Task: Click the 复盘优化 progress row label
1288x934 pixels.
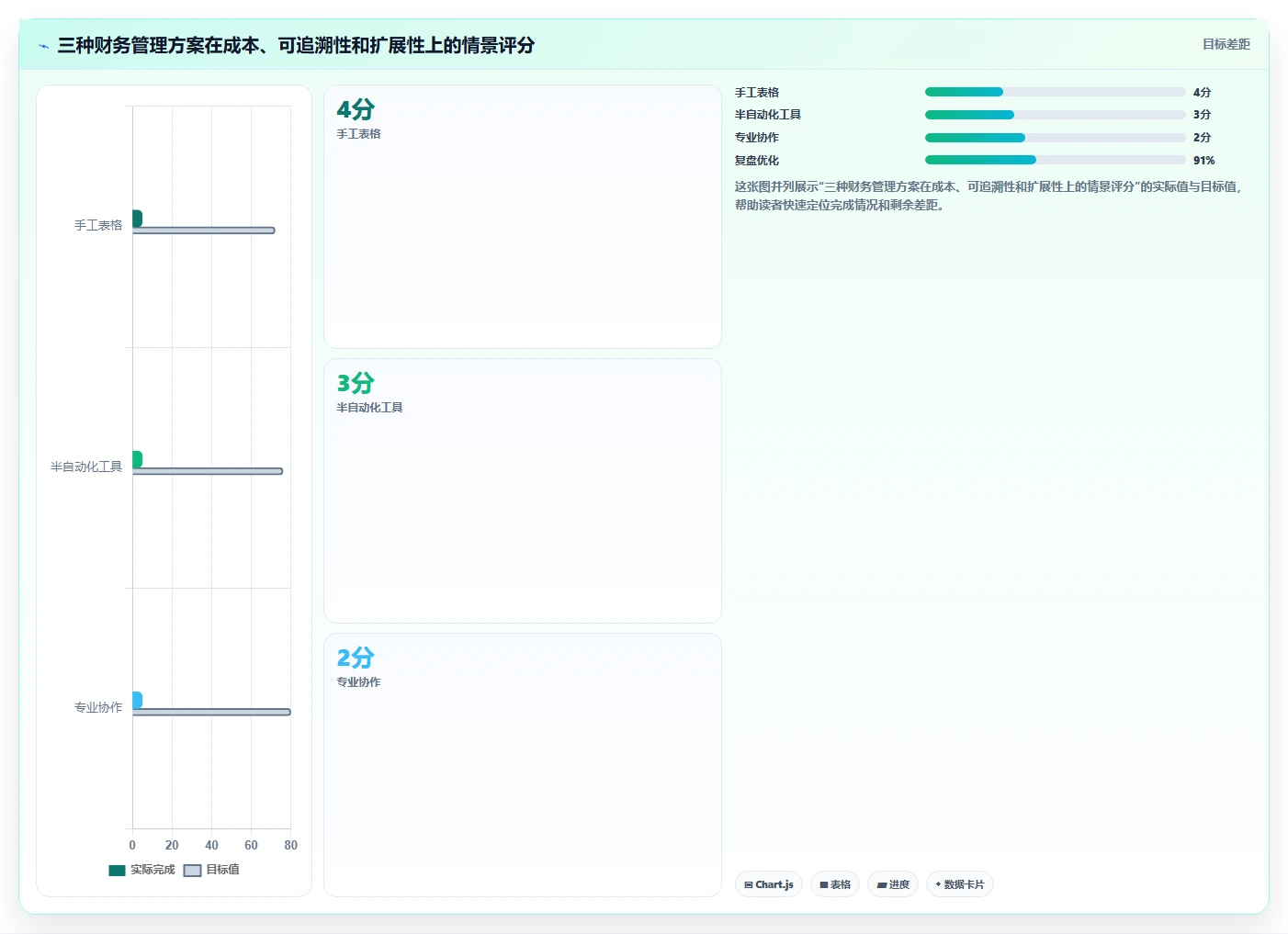Action: click(757, 161)
